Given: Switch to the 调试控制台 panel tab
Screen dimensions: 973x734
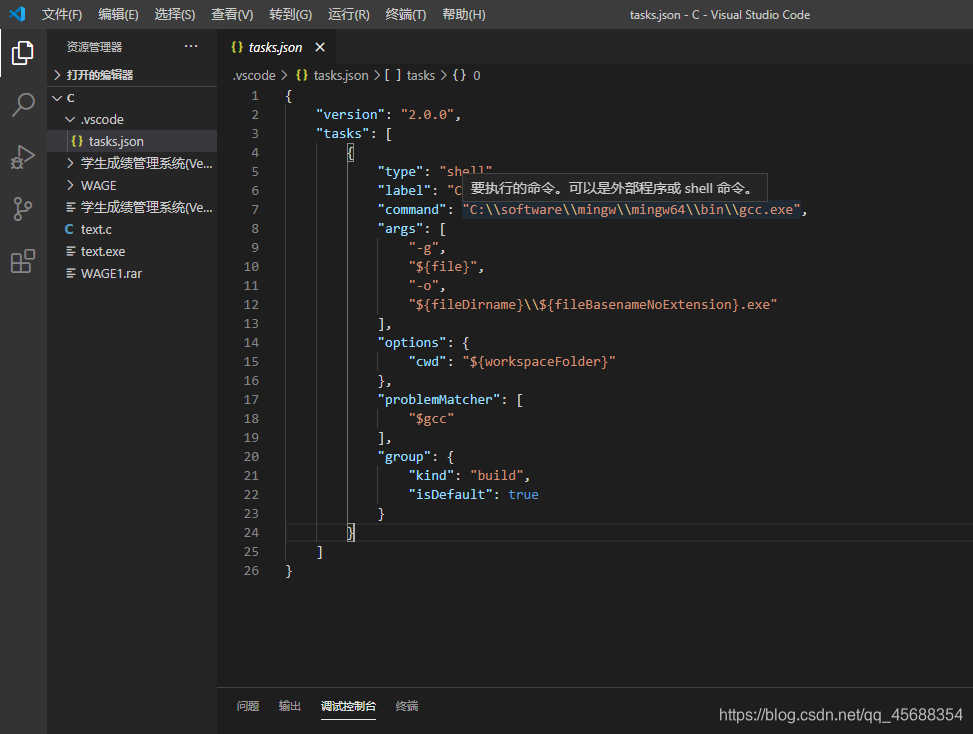Looking at the screenshot, I should click(x=348, y=706).
